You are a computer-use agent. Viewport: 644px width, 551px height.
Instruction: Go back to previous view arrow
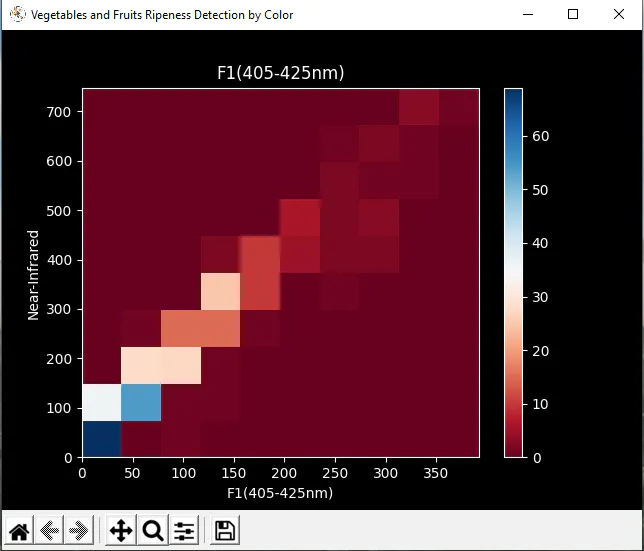click(49, 530)
